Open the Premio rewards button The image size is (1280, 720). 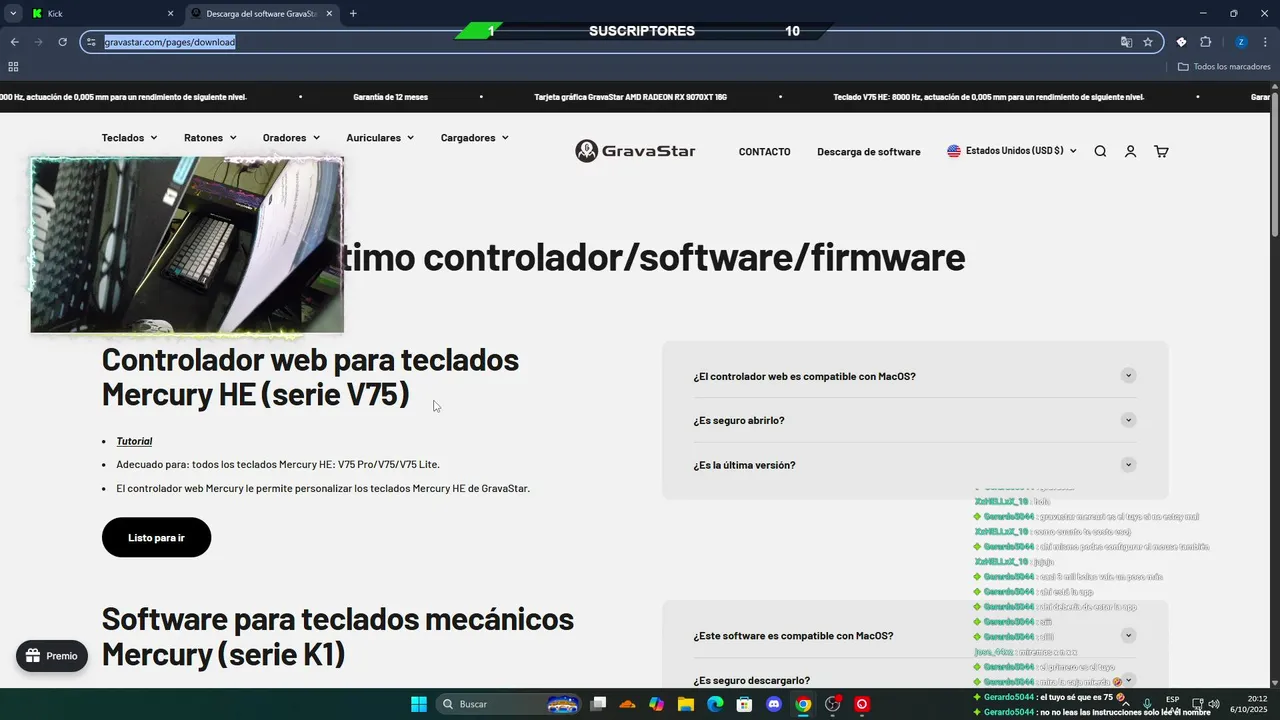[x=52, y=656]
